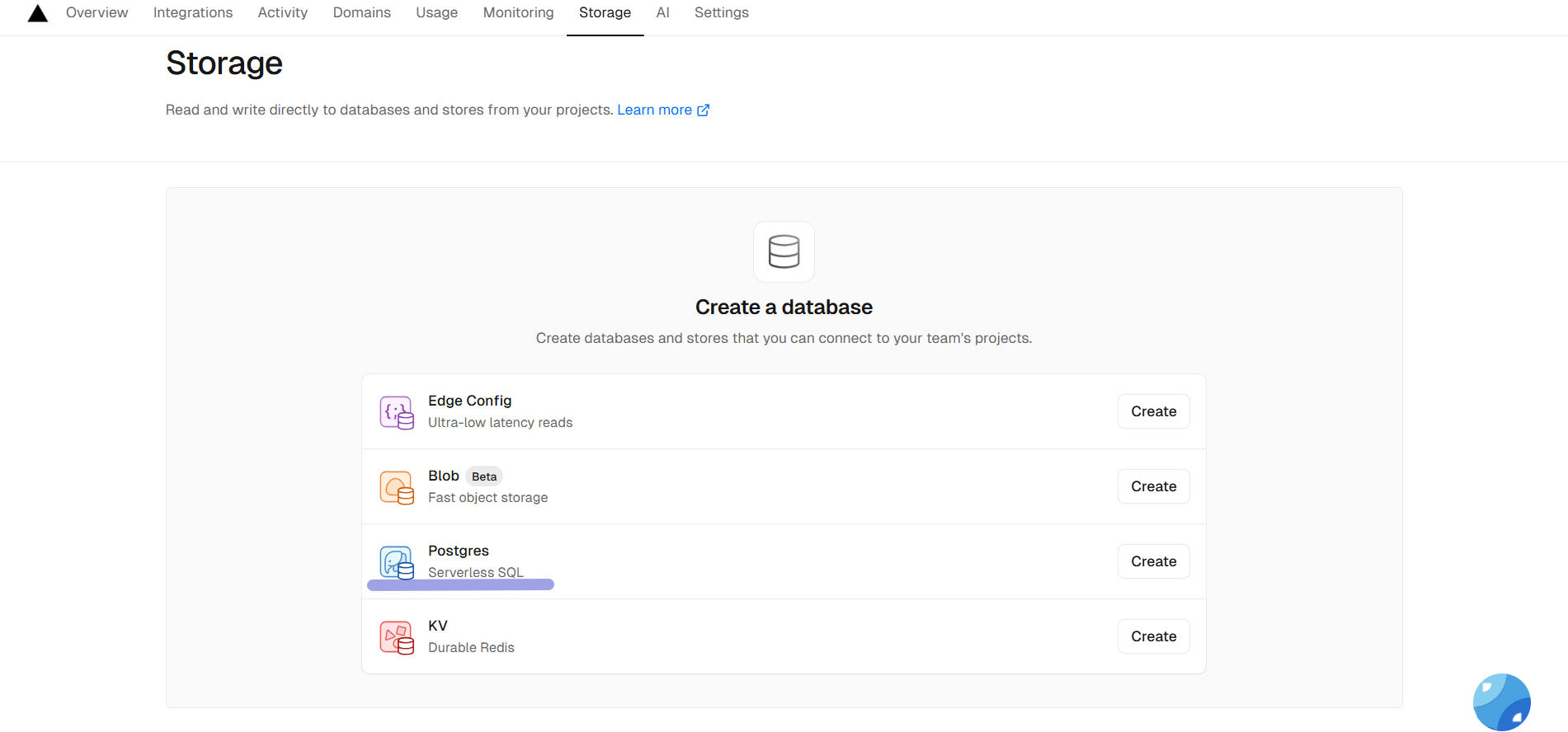Click the red KV Redis icon

click(x=396, y=637)
